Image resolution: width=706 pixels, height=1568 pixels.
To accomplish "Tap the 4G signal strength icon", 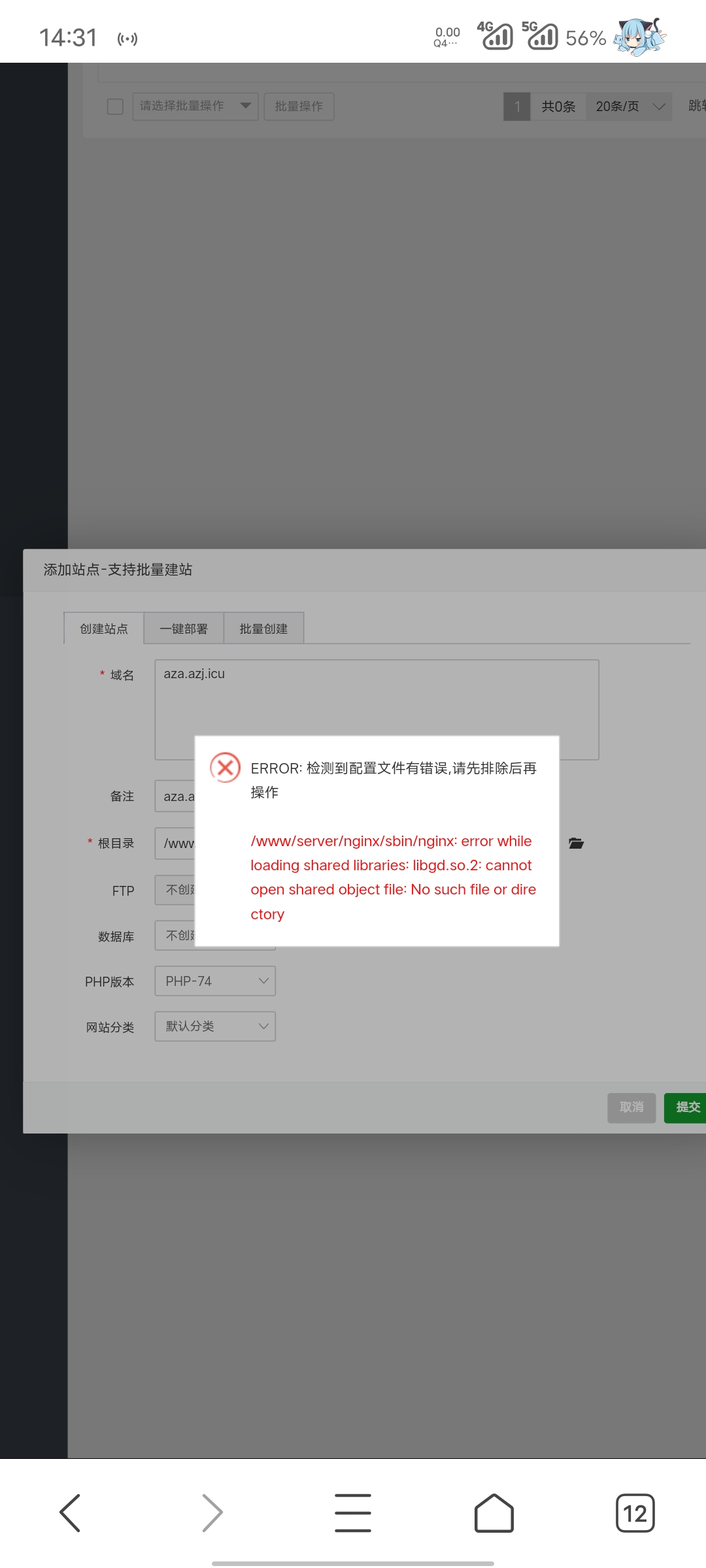I will coord(495,35).
